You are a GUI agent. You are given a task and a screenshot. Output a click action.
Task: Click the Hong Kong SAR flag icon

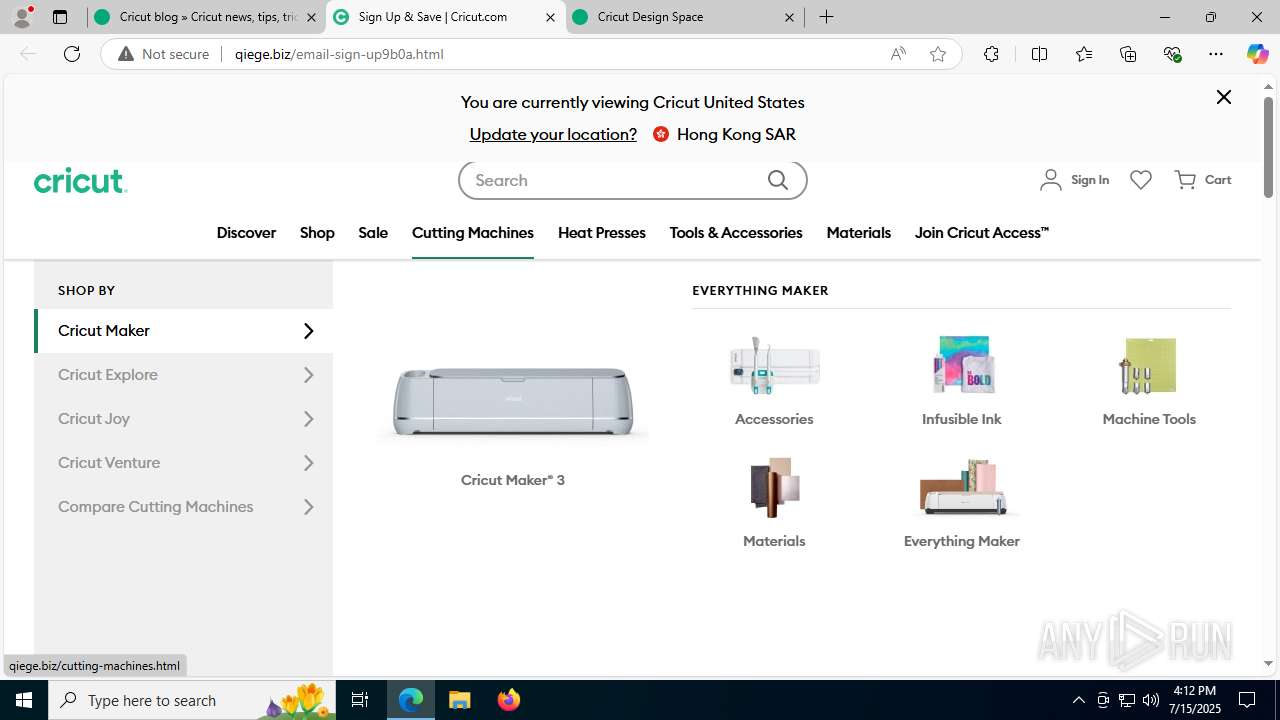(661, 134)
